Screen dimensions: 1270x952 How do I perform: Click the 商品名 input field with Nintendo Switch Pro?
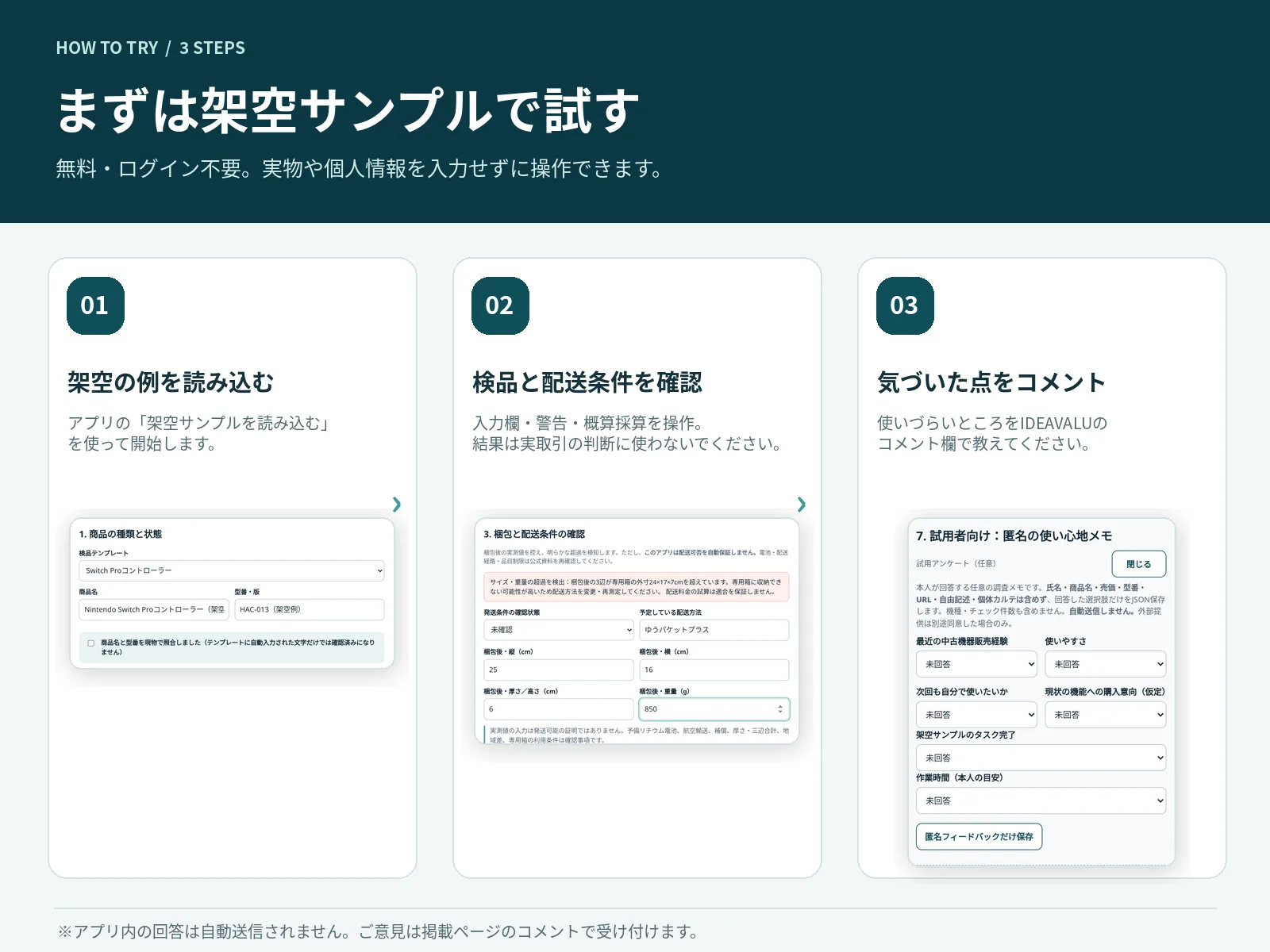click(154, 609)
